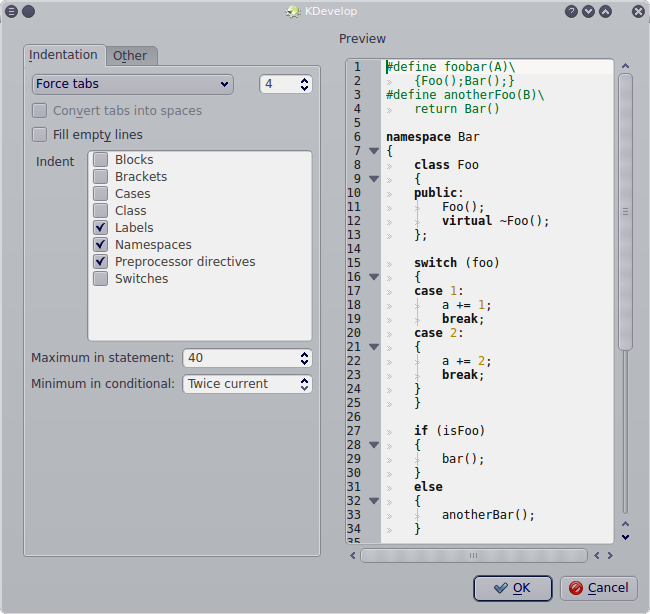Viewport: 650px width, 614px height.
Task: Disable Namespaces indentation
Action: point(101,245)
